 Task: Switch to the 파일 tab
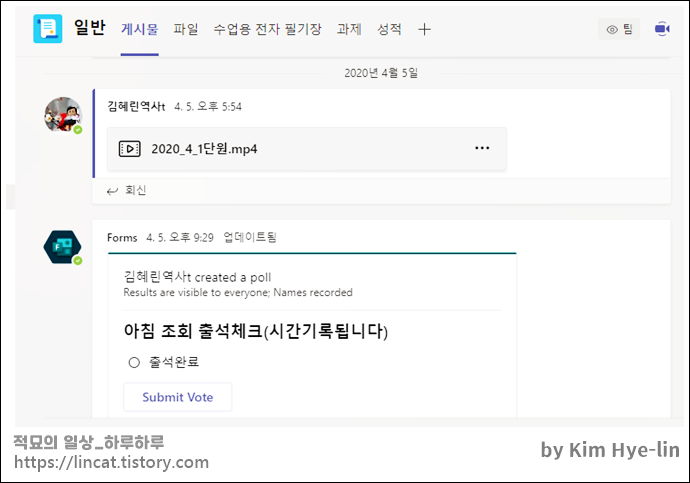[x=186, y=29]
